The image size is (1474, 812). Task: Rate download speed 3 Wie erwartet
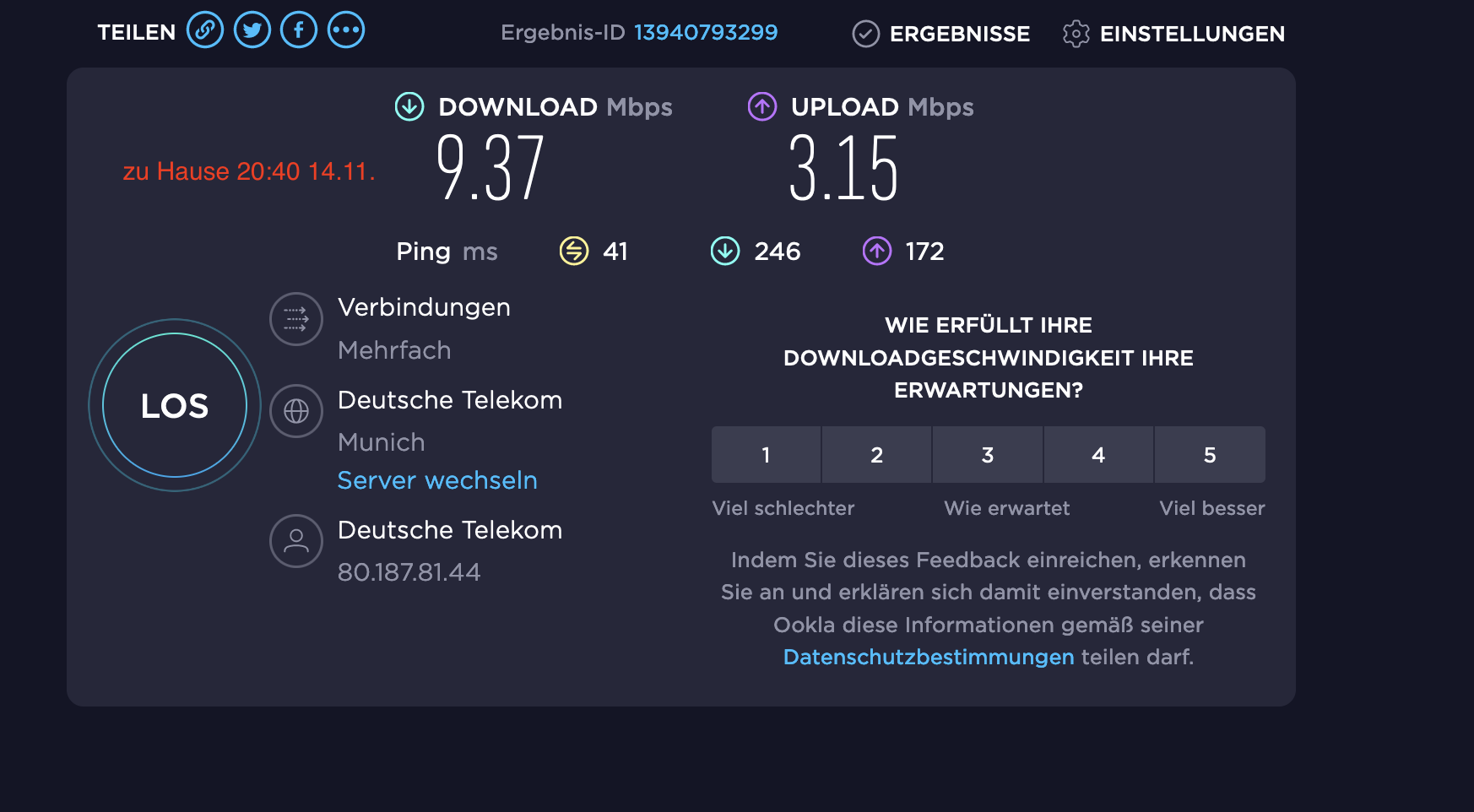click(988, 455)
